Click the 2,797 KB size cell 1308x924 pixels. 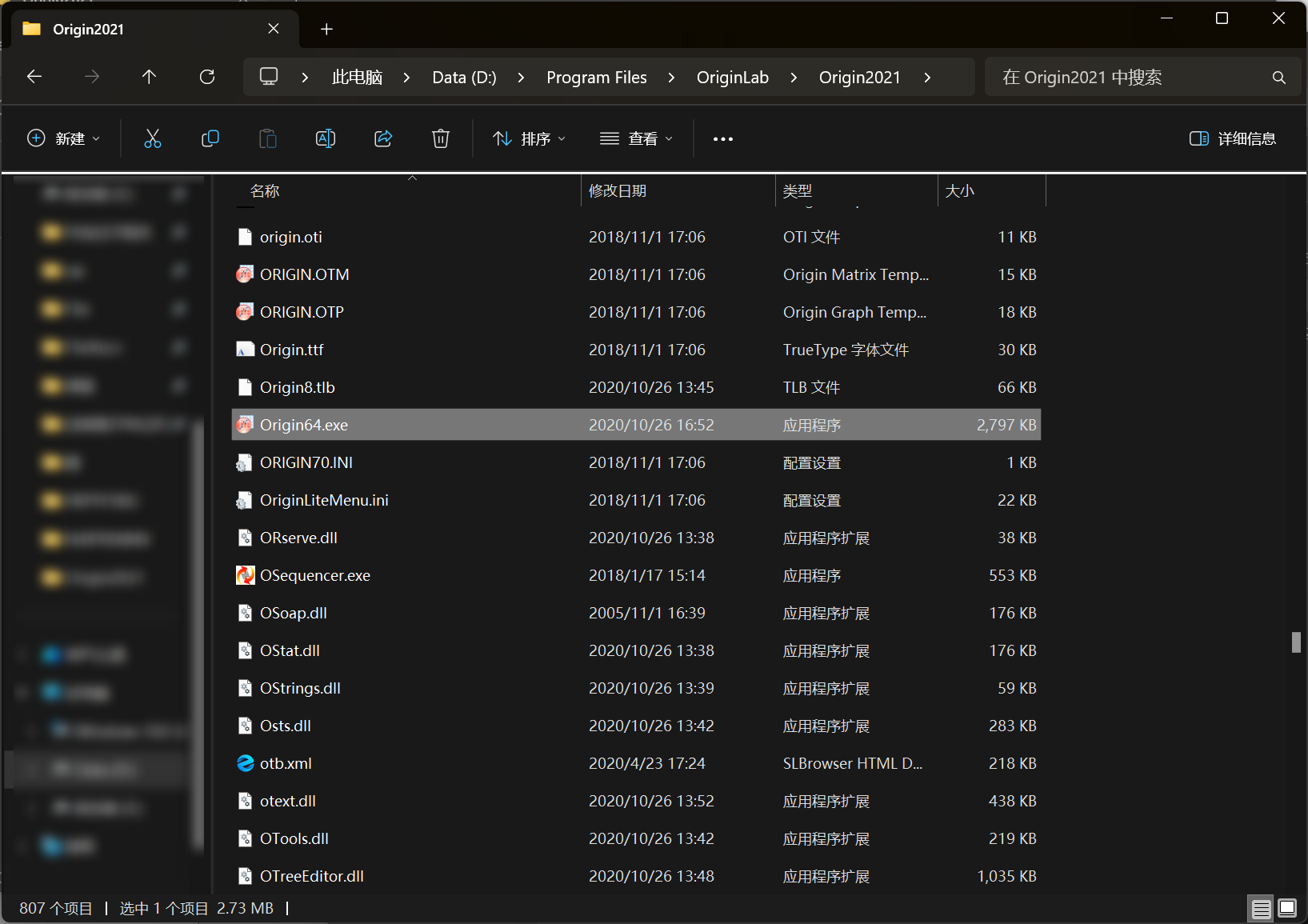click(x=1006, y=425)
